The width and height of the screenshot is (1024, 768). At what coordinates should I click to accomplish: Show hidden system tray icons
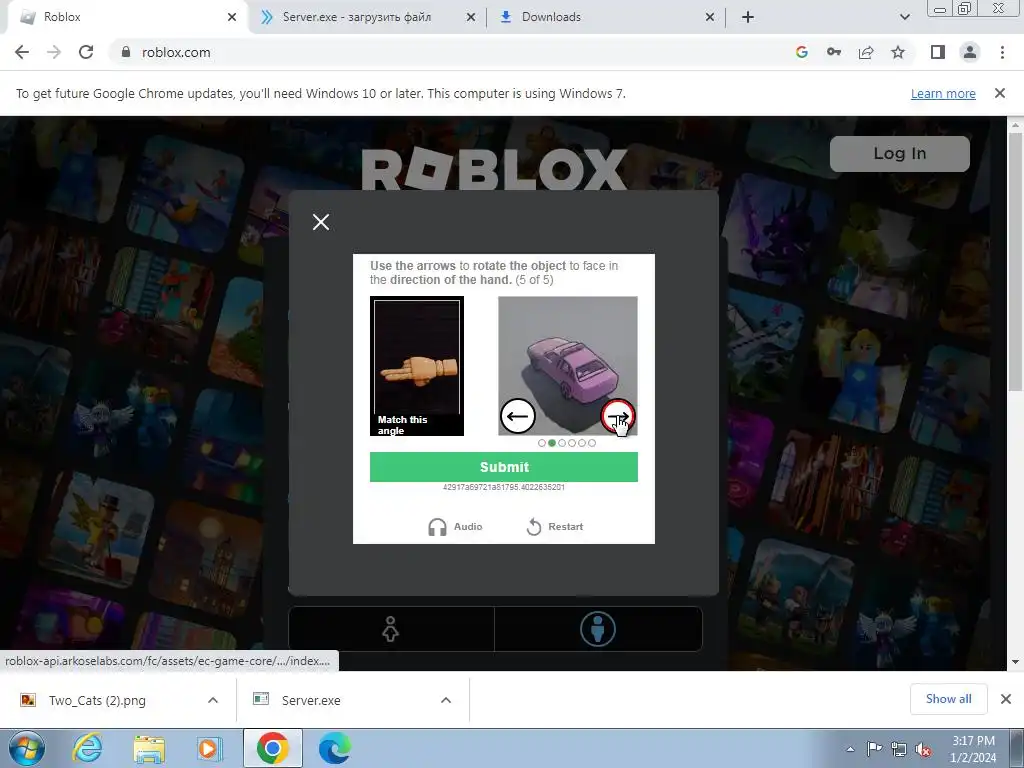(x=850, y=749)
